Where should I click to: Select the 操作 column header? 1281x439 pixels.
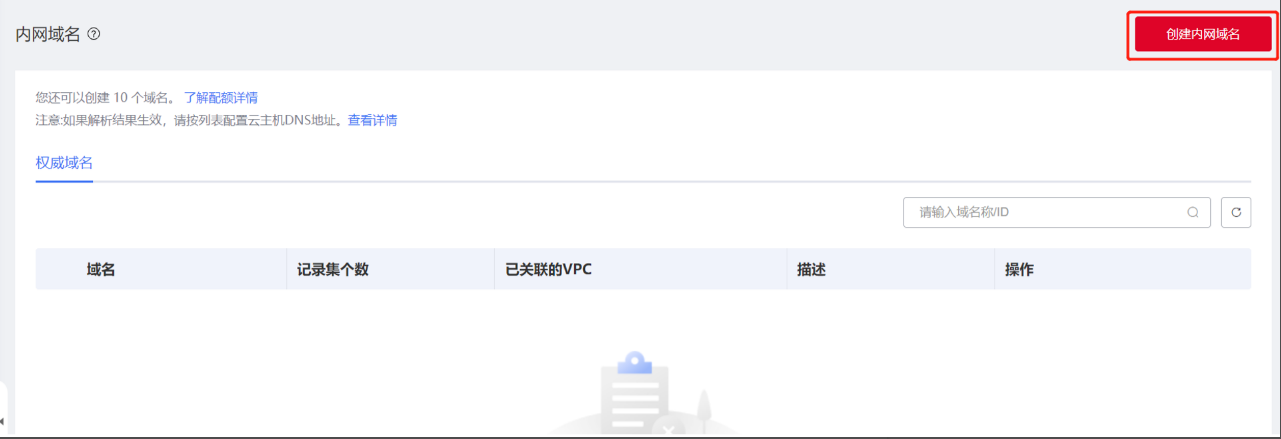coord(1019,270)
